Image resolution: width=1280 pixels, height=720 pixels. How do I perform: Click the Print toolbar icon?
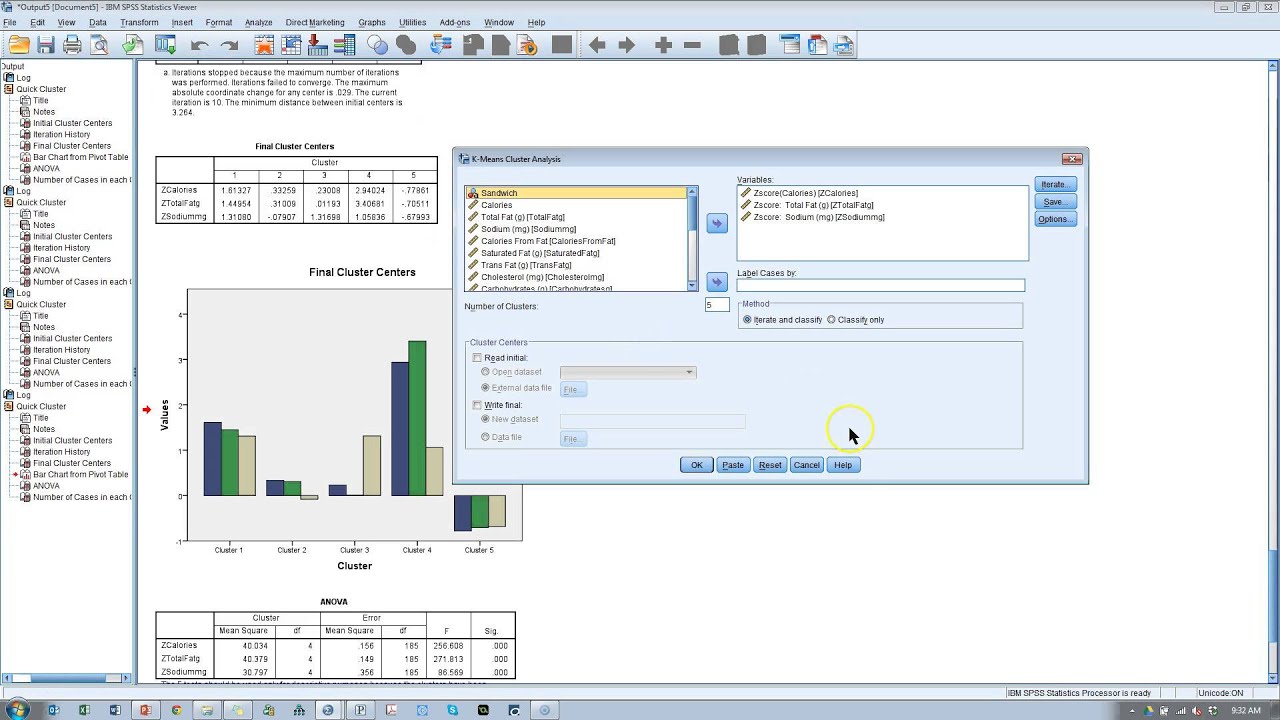72,45
